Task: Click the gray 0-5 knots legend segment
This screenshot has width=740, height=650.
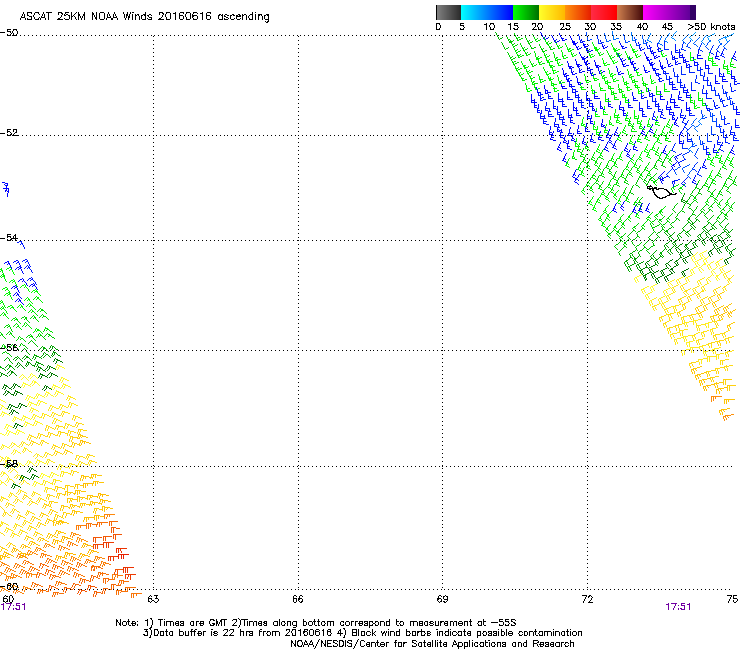Action: pos(448,12)
